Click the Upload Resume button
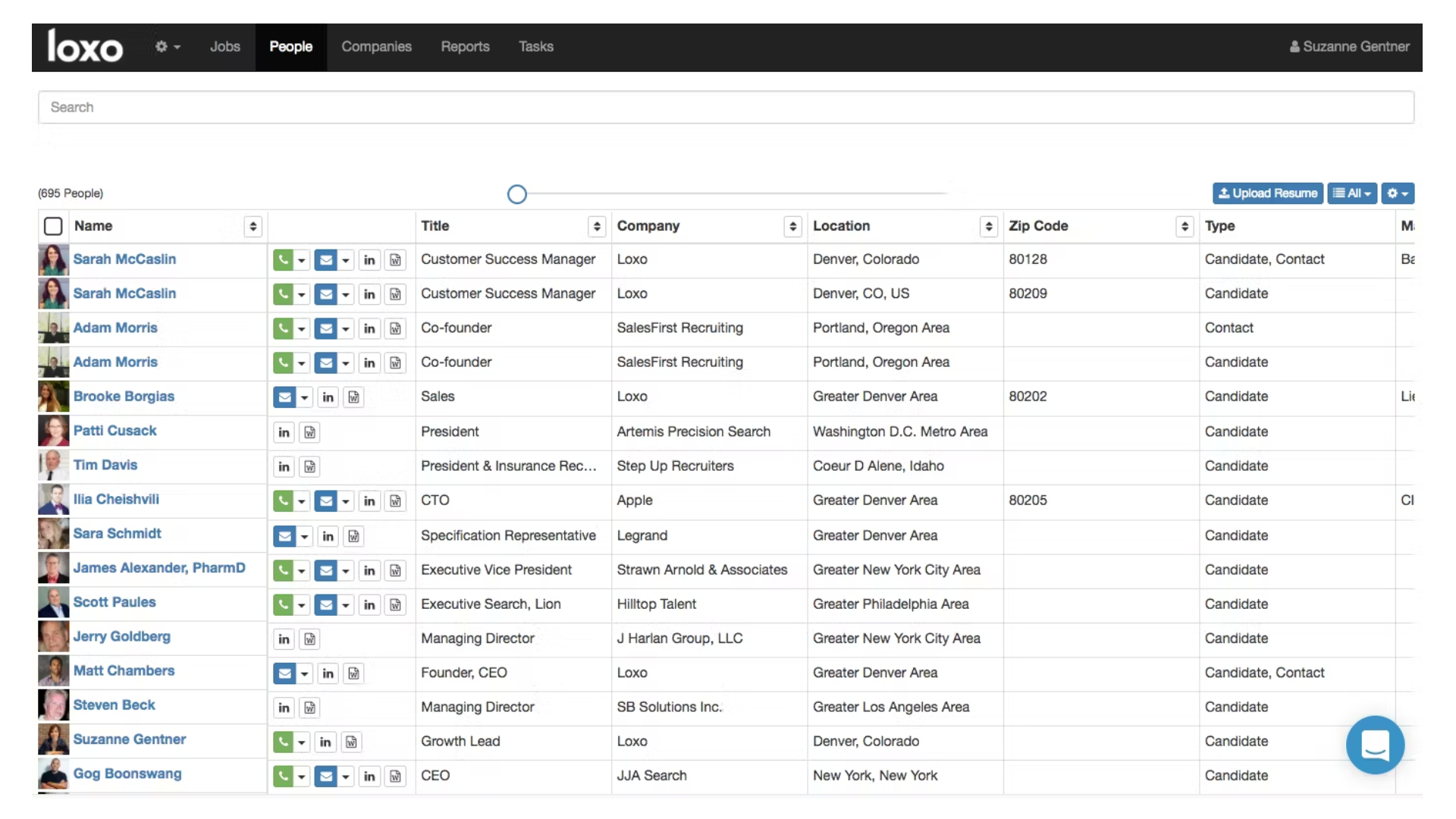The width and height of the screenshot is (1456, 819). pyautogui.click(x=1267, y=193)
